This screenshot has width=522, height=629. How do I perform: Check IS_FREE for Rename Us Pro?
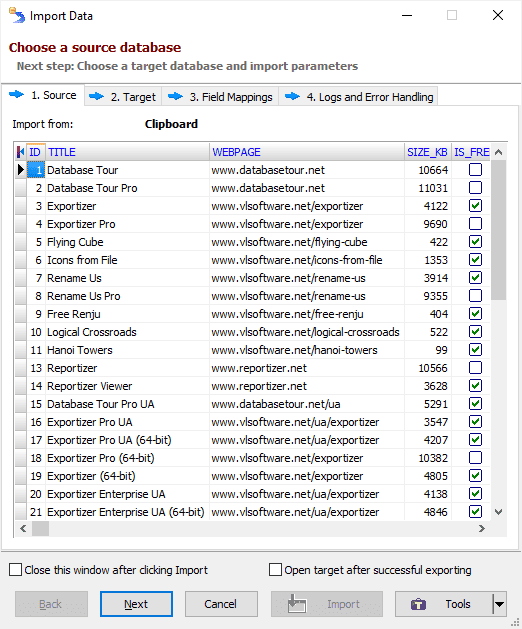coord(475,296)
